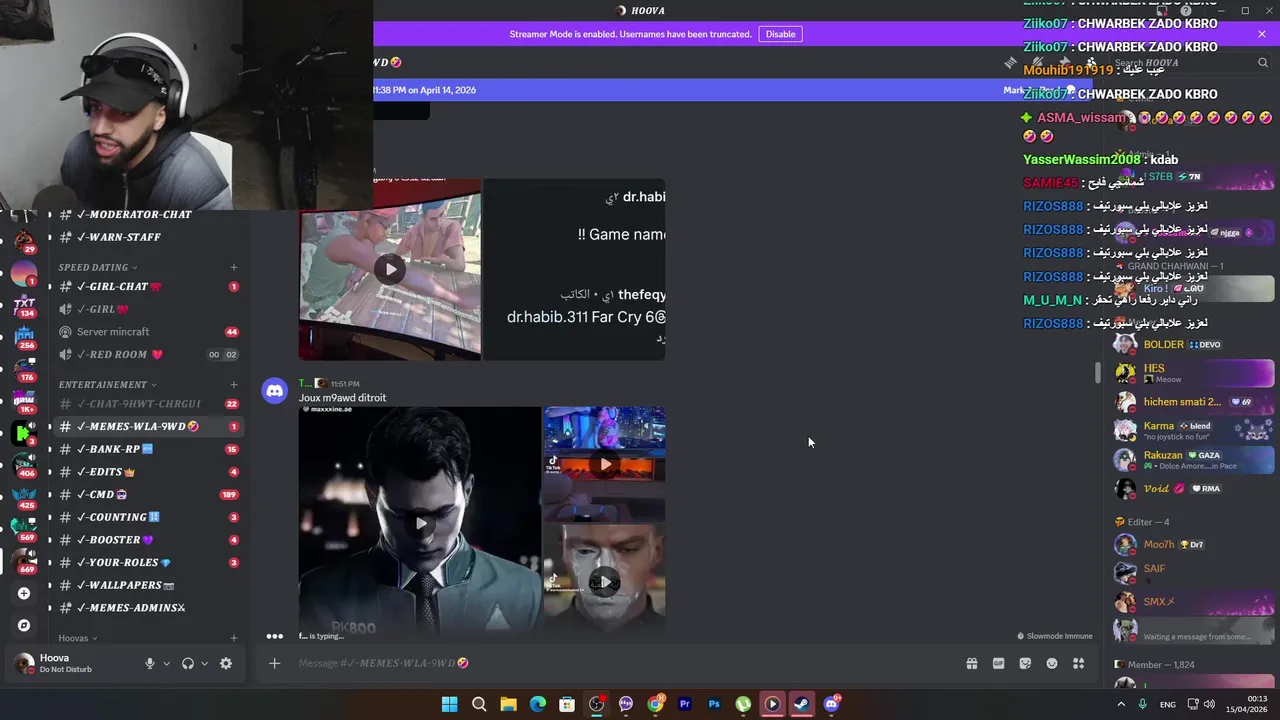Open member SAIF in Editer group

coord(1194,573)
